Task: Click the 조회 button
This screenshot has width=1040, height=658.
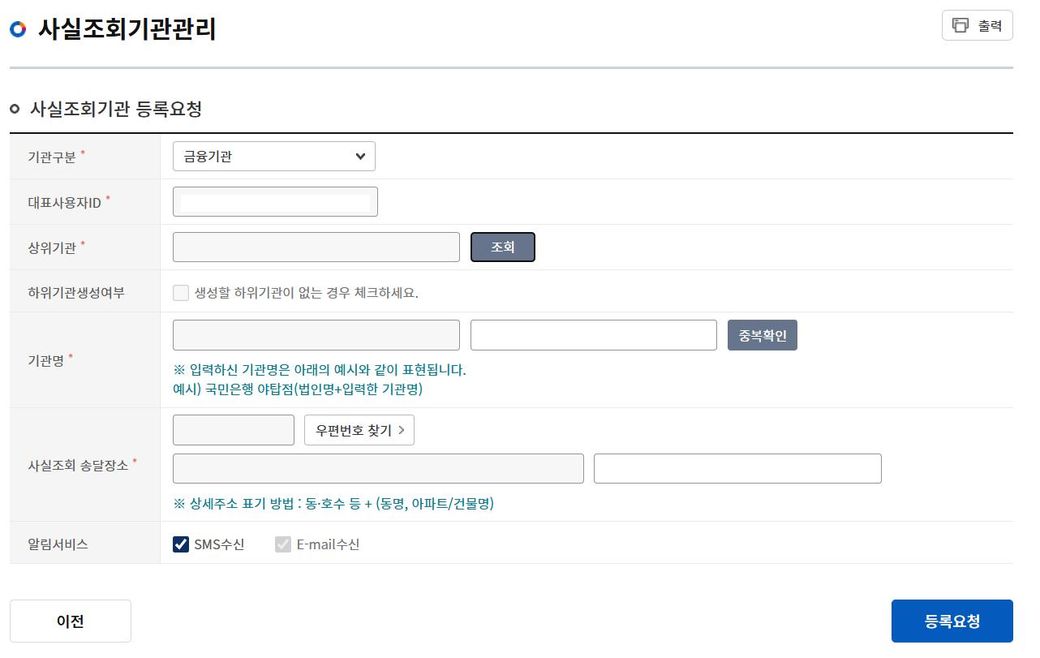Action: pos(502,247)
